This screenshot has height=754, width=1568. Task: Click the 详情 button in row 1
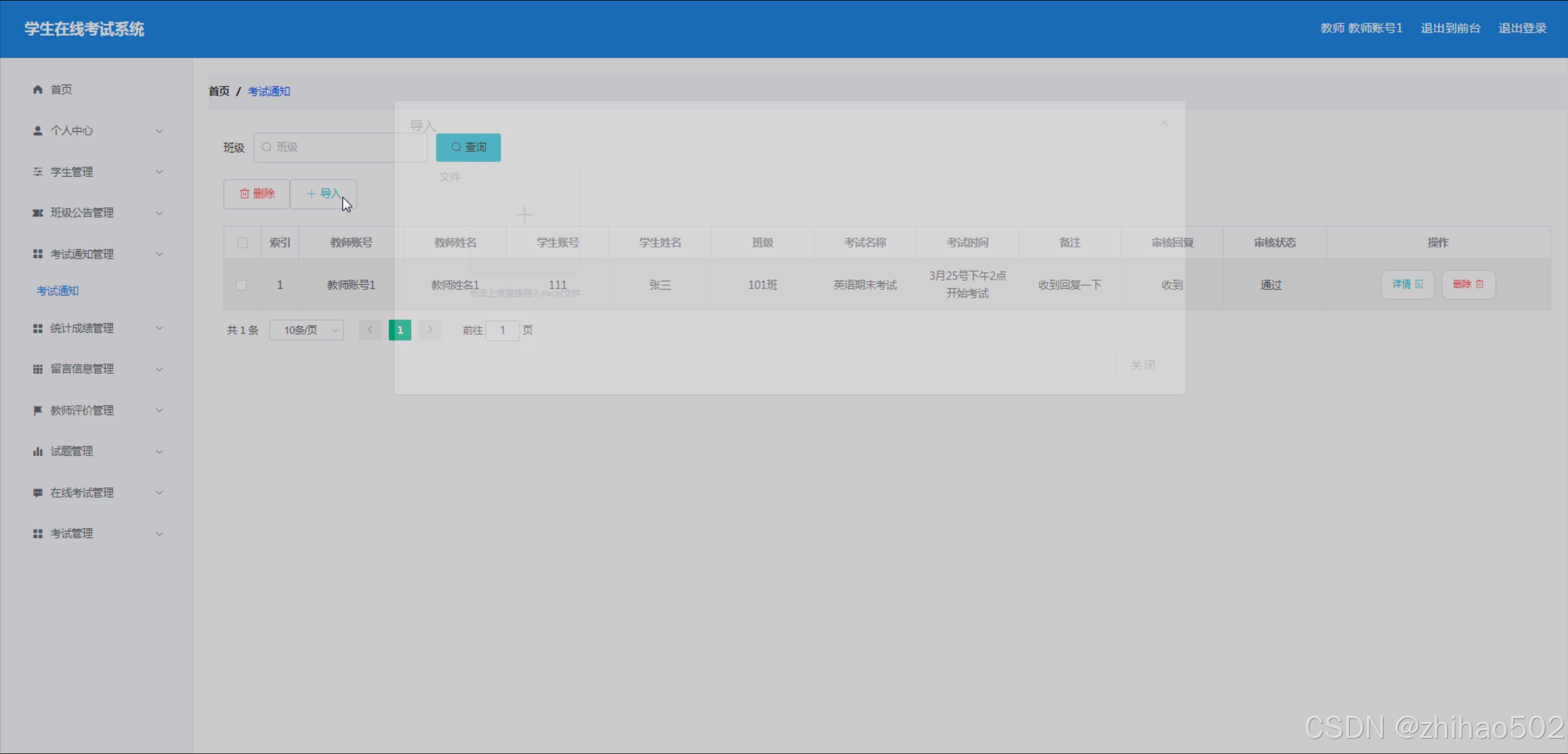tap(1407, 284)
